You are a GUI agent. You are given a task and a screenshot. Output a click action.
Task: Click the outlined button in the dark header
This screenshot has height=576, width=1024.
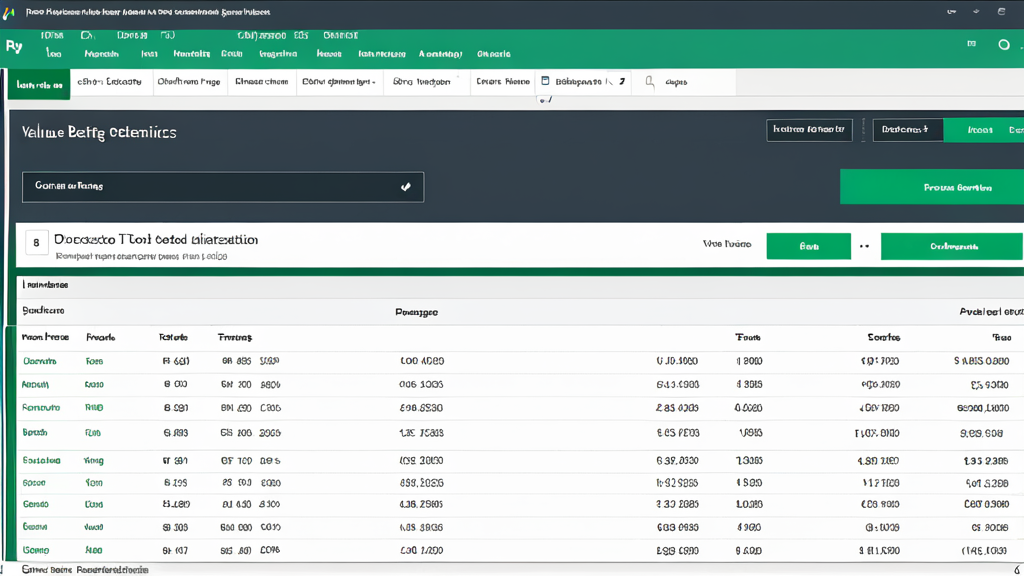coord(809,130)
